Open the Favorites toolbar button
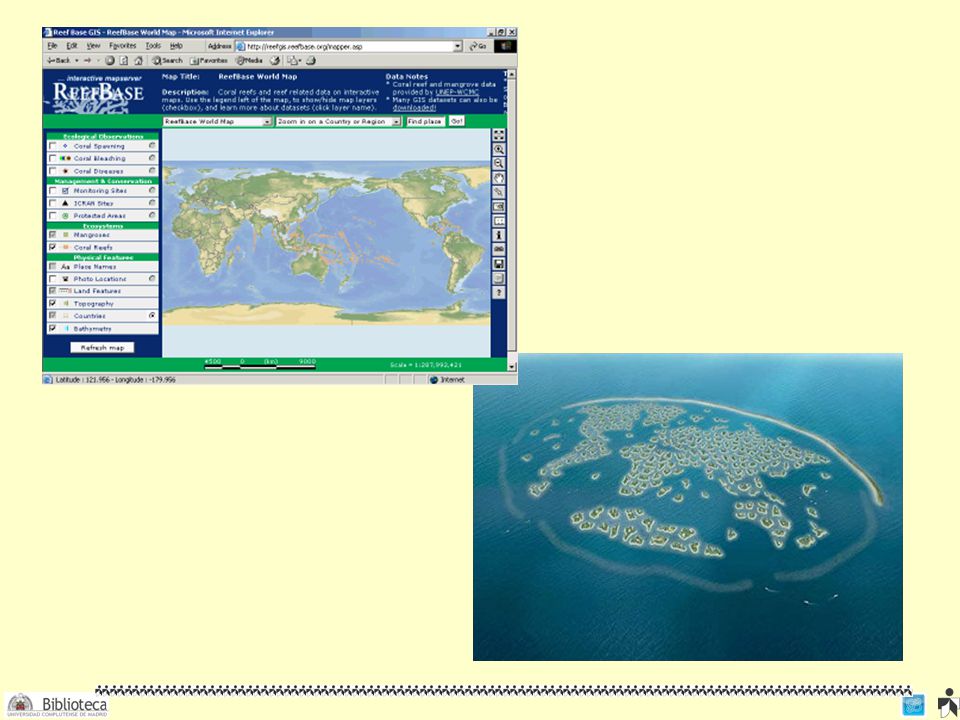Image resolution: width=960 pixels, height=720 pixels. tap(209, 61)
